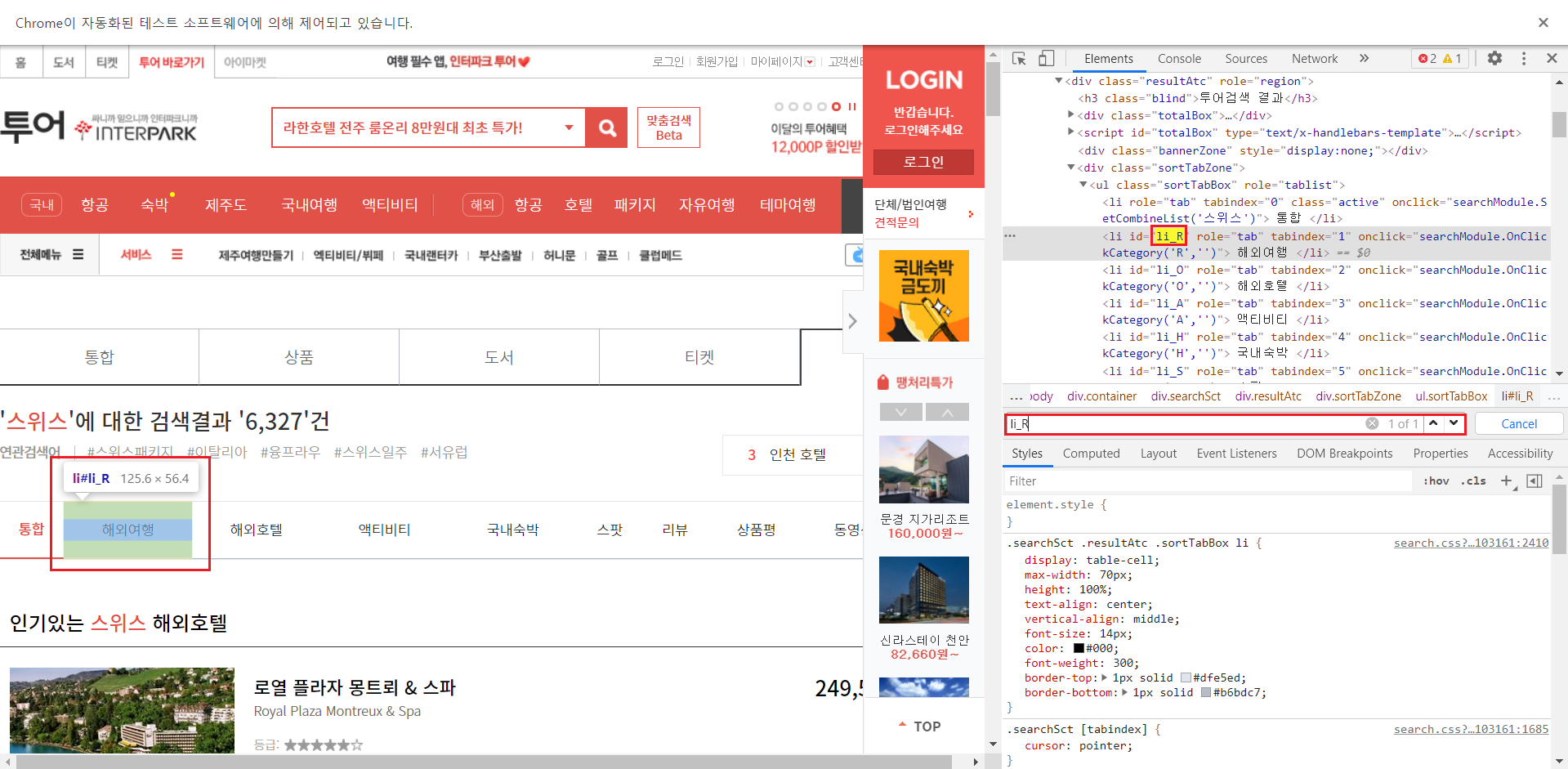Add a new style rule with plus icon

pos(1507,481)
